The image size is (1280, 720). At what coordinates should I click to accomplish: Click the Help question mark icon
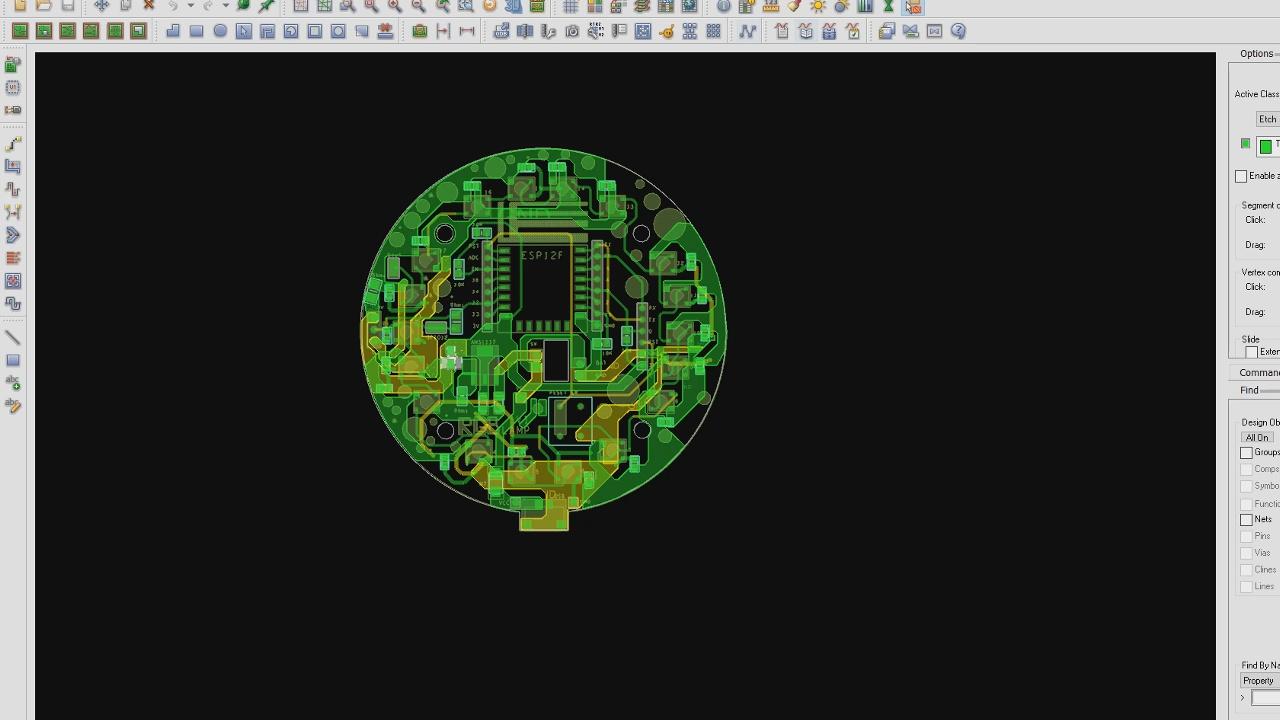click(x=958, y=31)
